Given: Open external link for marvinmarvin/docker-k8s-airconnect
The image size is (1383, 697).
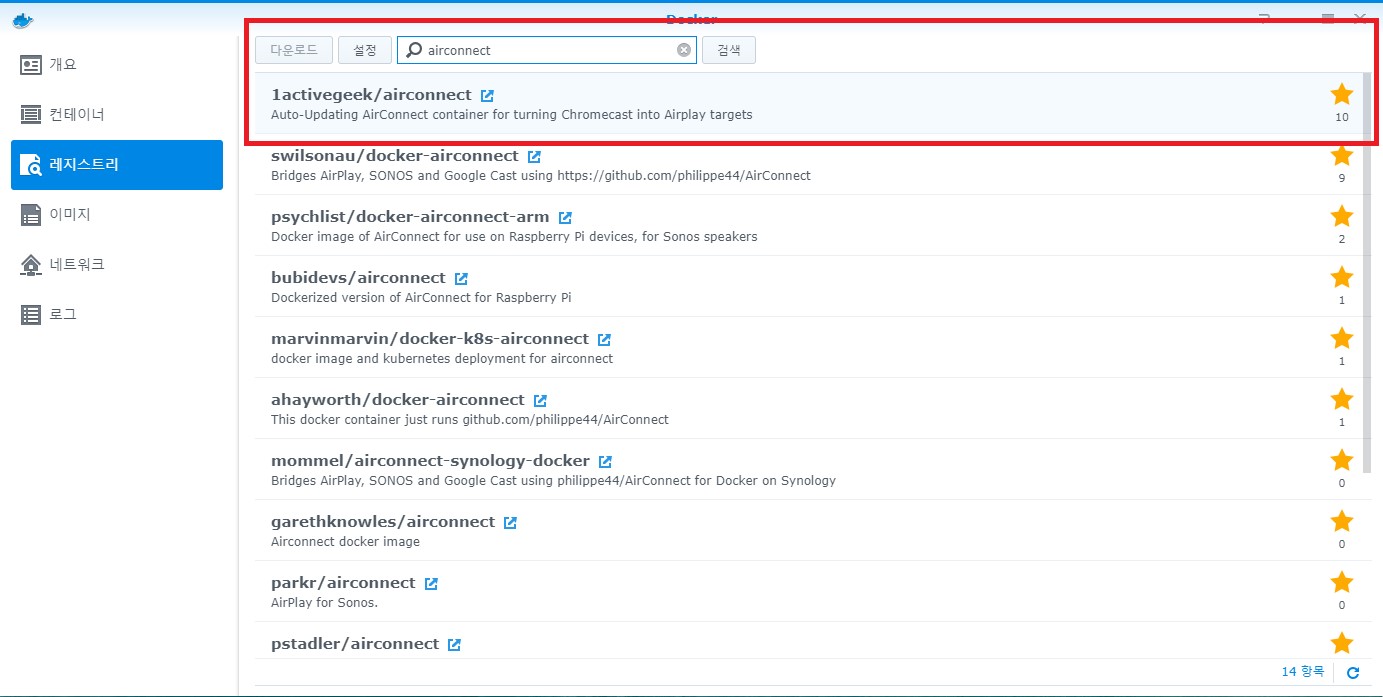Looking at the screenshot, I should pos(604,340).
